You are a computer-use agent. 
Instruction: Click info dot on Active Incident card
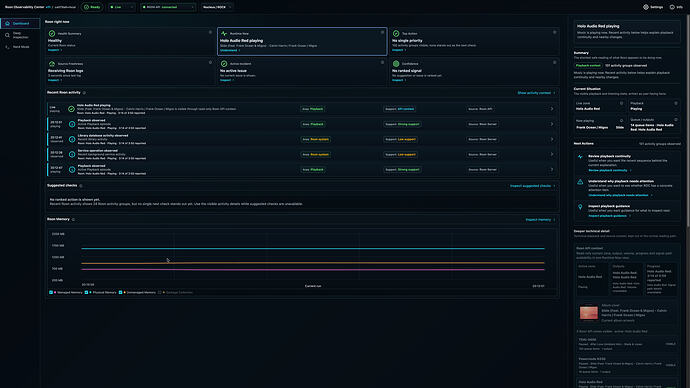click(382, 62)
